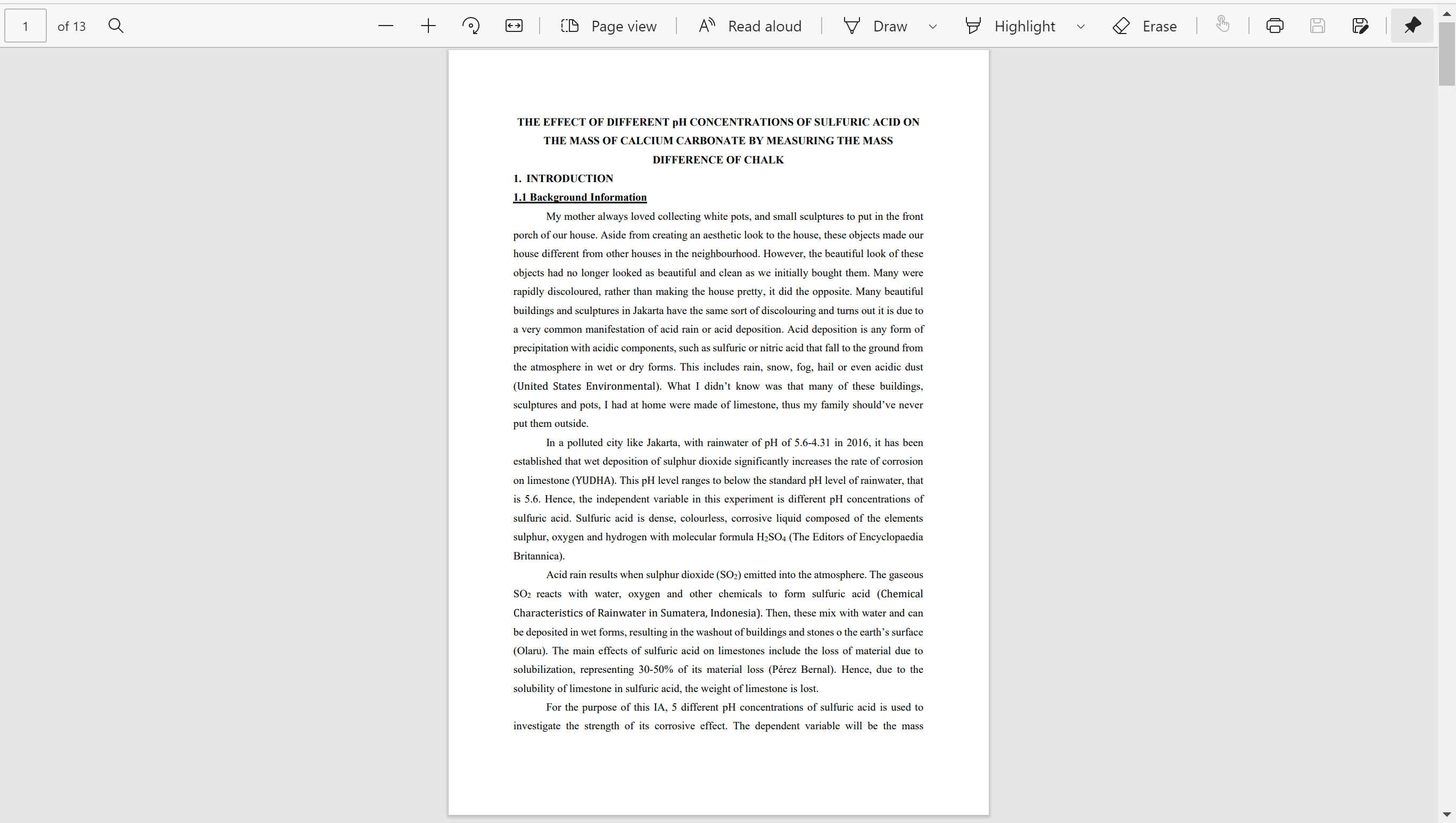Click the 'DIFFERENCE OF CHALK' title line
Screen dimensions: 1456x823
pos(718,160)
